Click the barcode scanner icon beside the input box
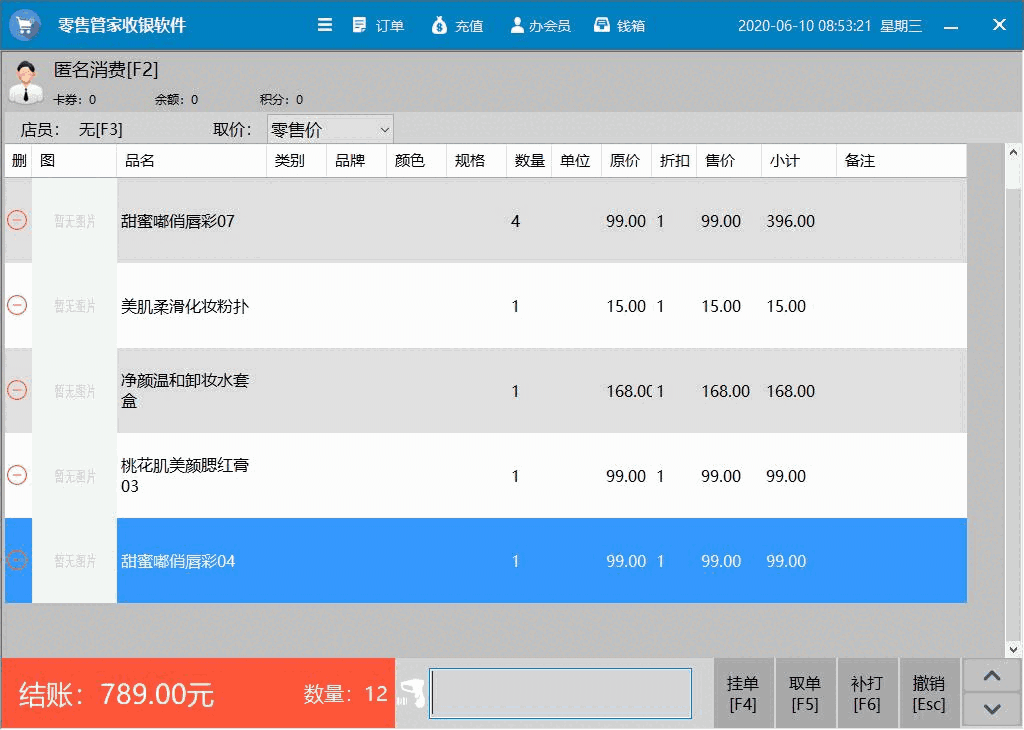 tap(410, 692)
